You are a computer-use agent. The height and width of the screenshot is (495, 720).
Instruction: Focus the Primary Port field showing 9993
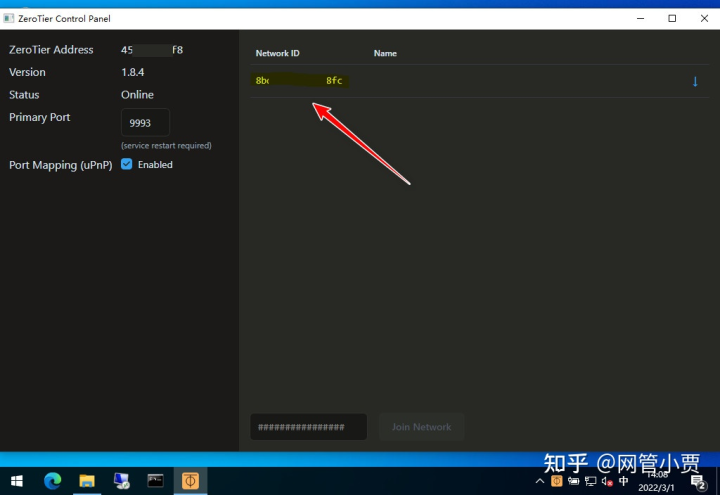coord(145,123)
